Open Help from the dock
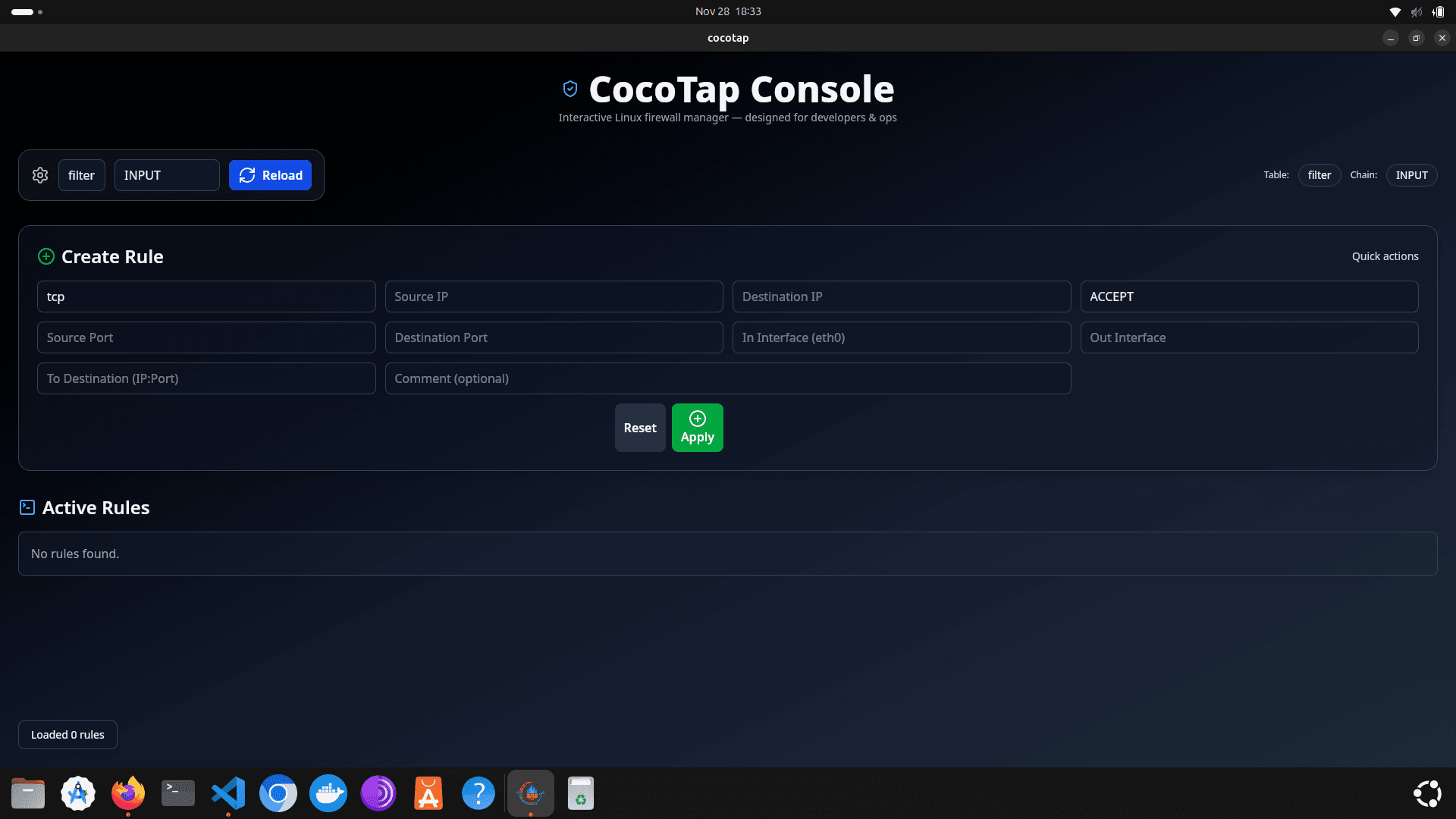 479,793
